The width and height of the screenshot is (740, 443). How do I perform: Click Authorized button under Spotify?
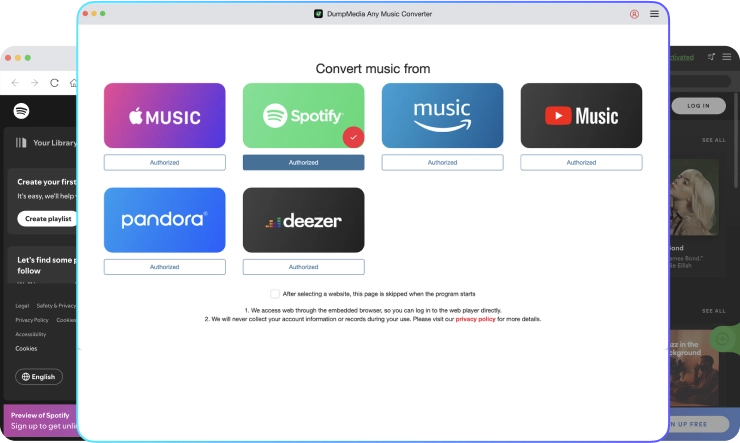(x=303, y=162)
